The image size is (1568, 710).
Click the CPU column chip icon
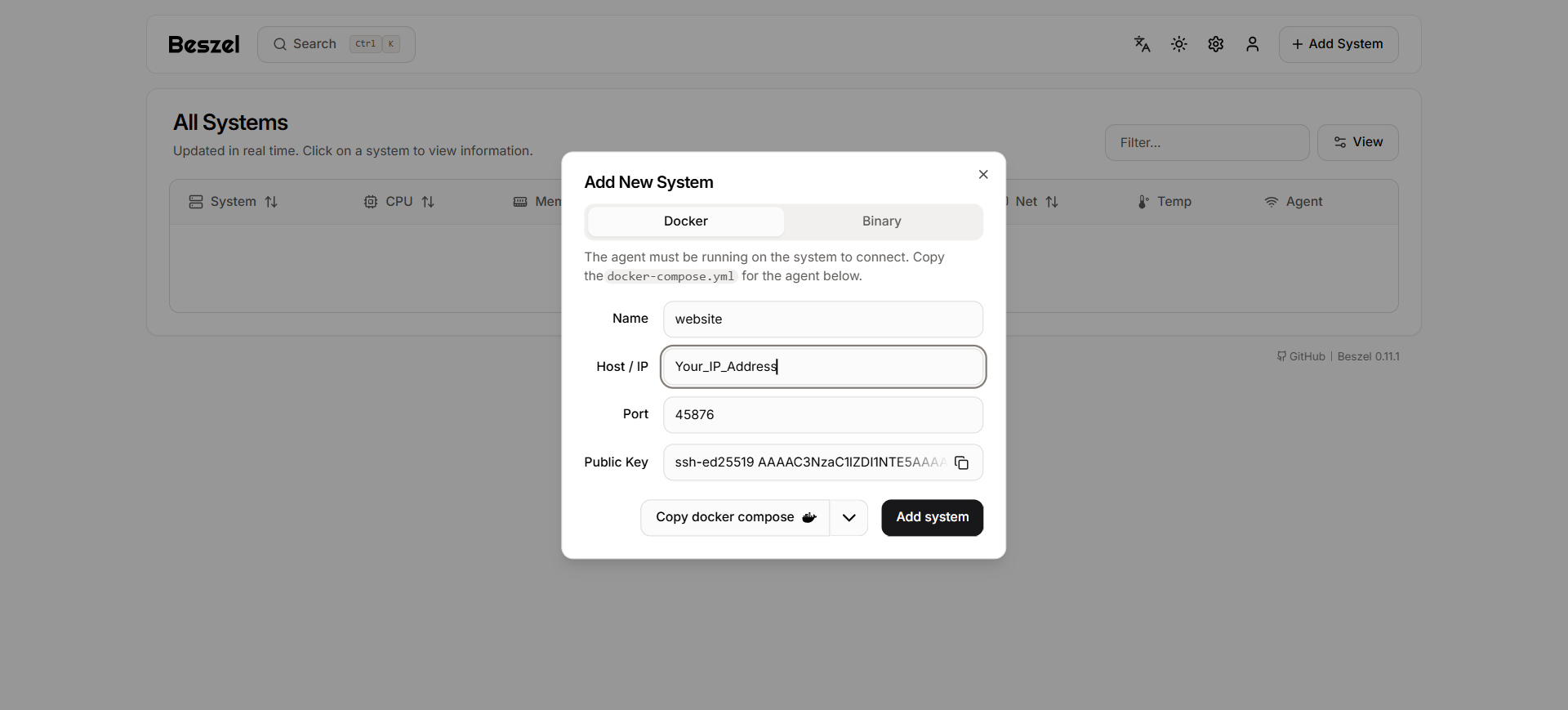click(371, 202)
